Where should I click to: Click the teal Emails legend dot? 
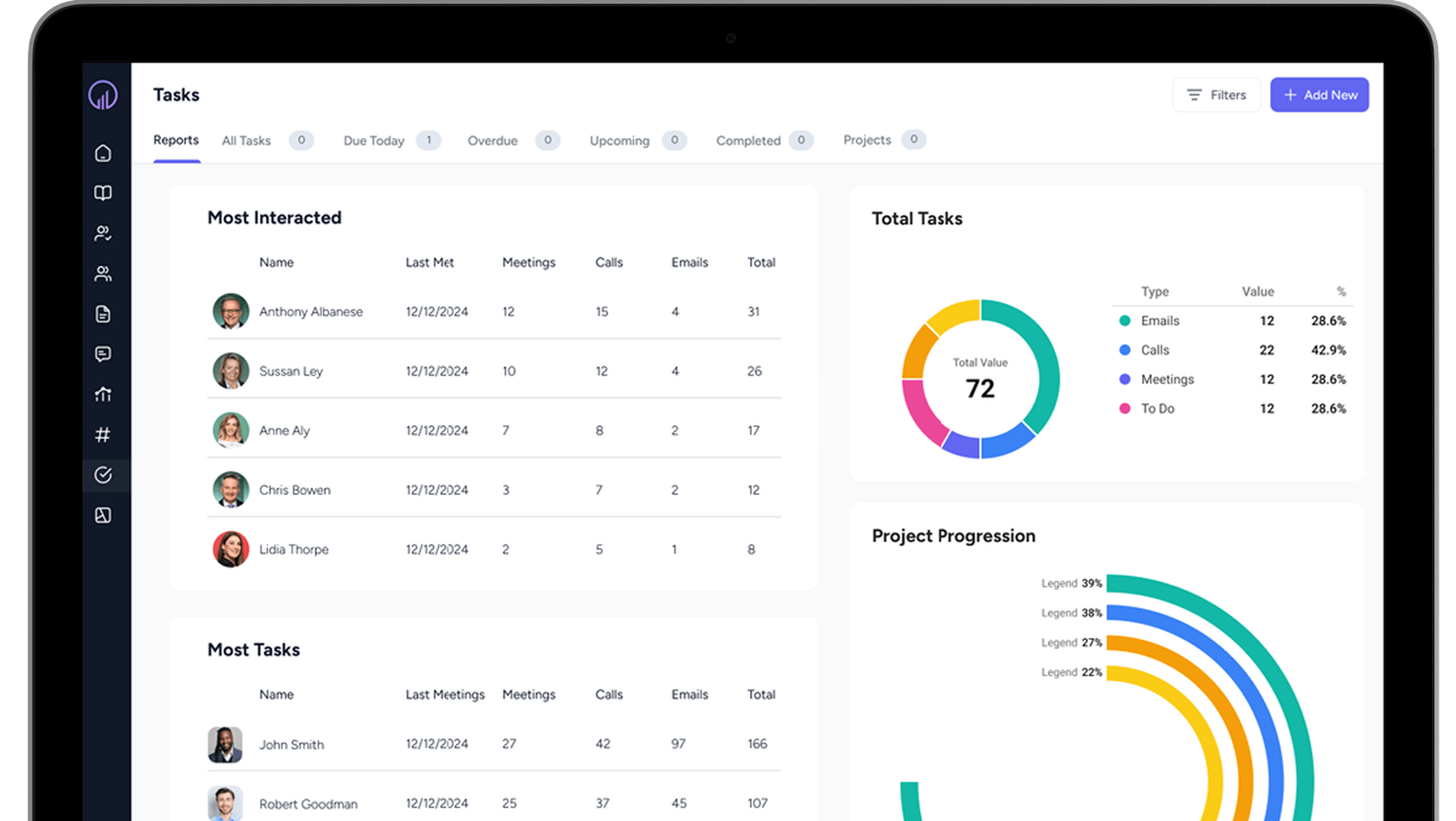[x=1125, y=321]
